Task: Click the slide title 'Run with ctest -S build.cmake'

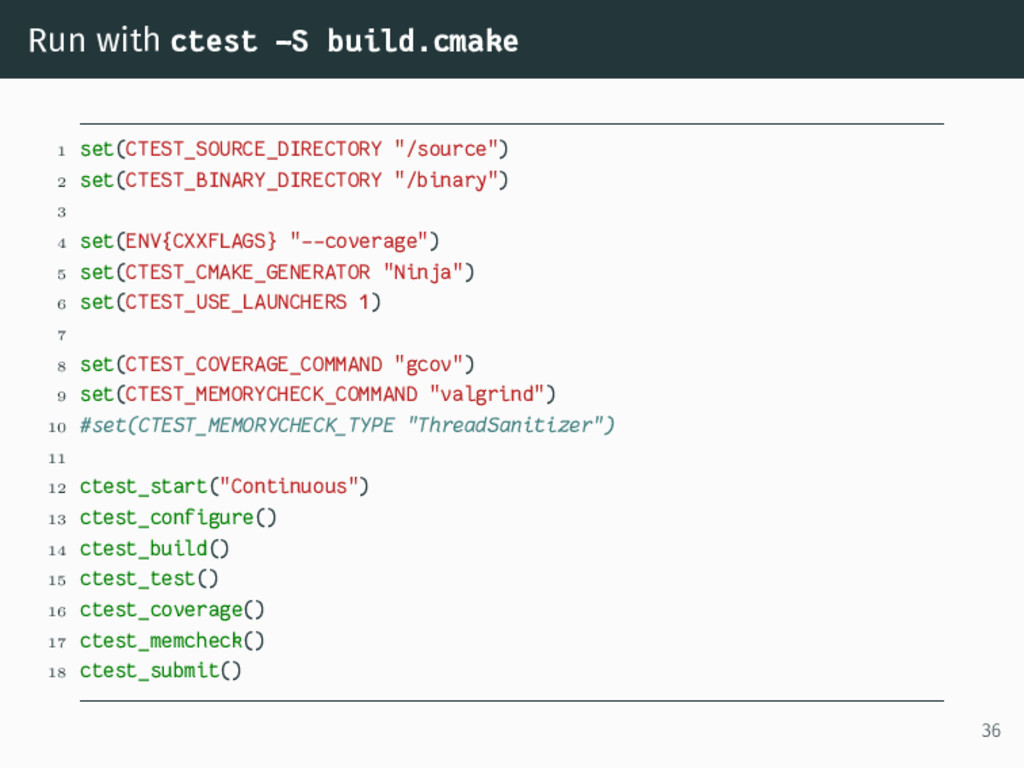Action: pyautogui.click(x=273, y=41)
